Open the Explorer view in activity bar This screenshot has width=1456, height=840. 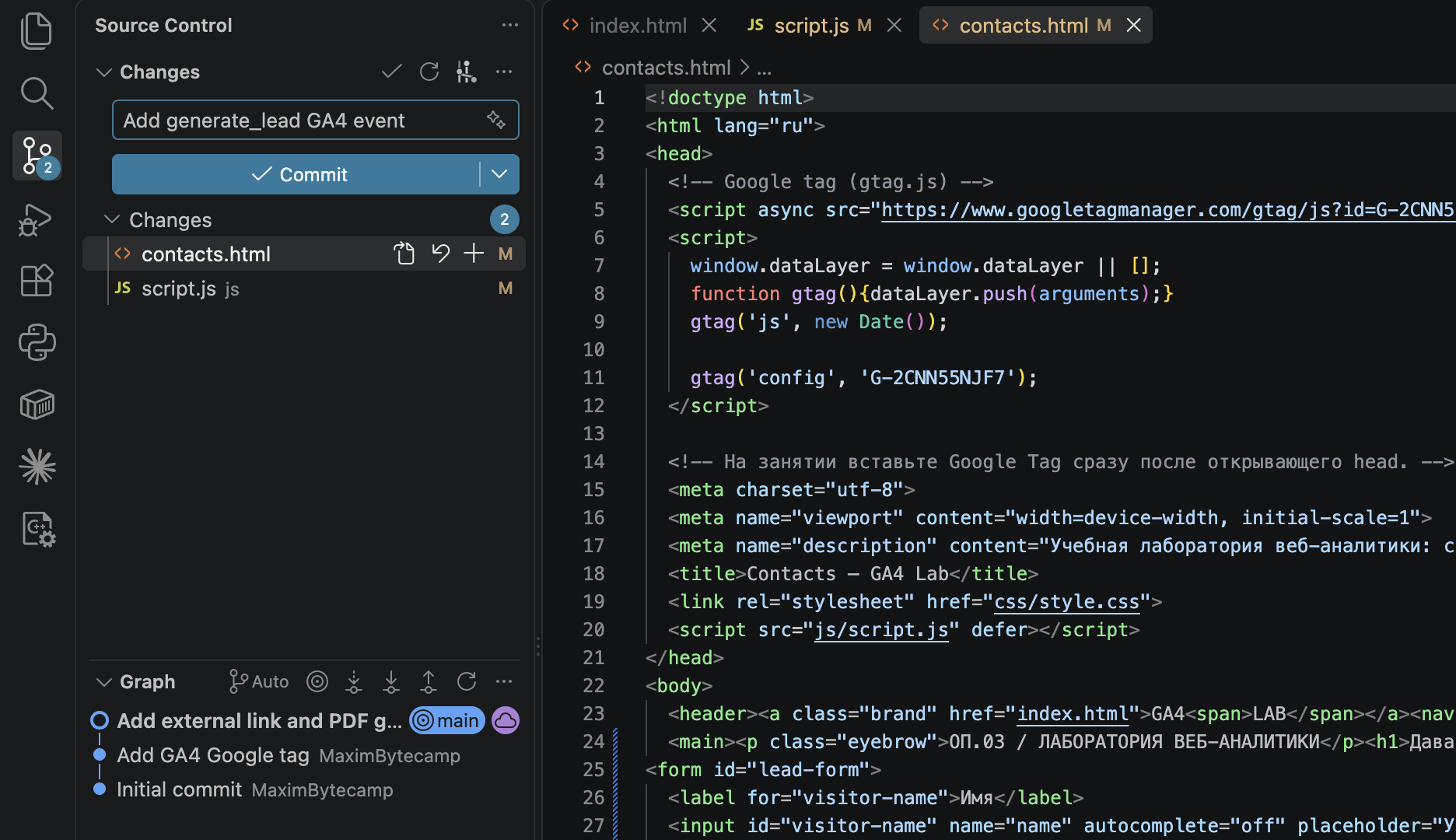click(x=37, y=32)
